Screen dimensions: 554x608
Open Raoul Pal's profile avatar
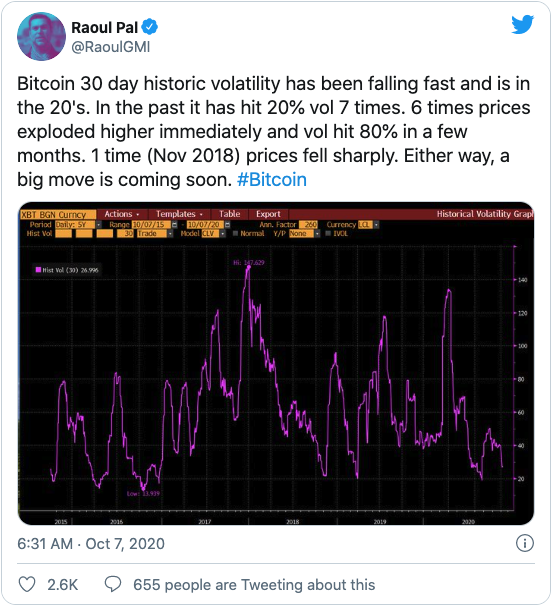[41, 36]
